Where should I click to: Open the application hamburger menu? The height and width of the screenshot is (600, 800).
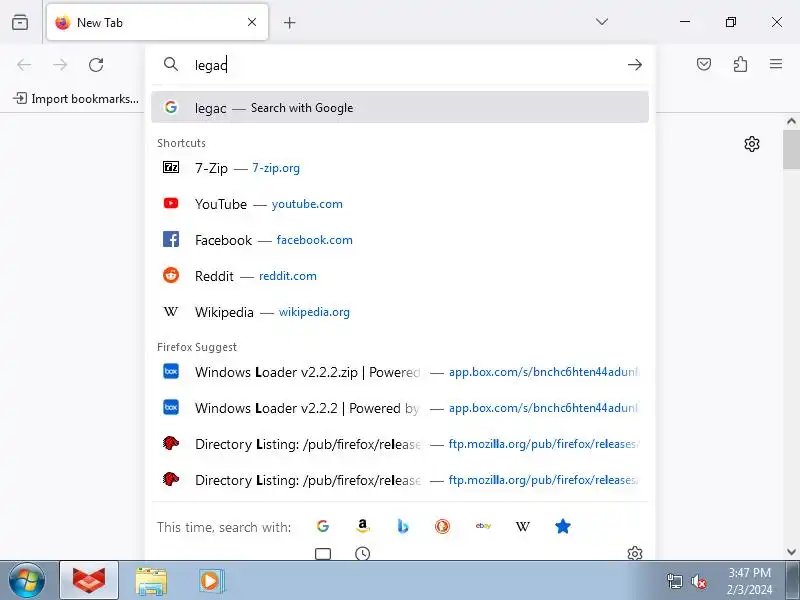(776, 64)
